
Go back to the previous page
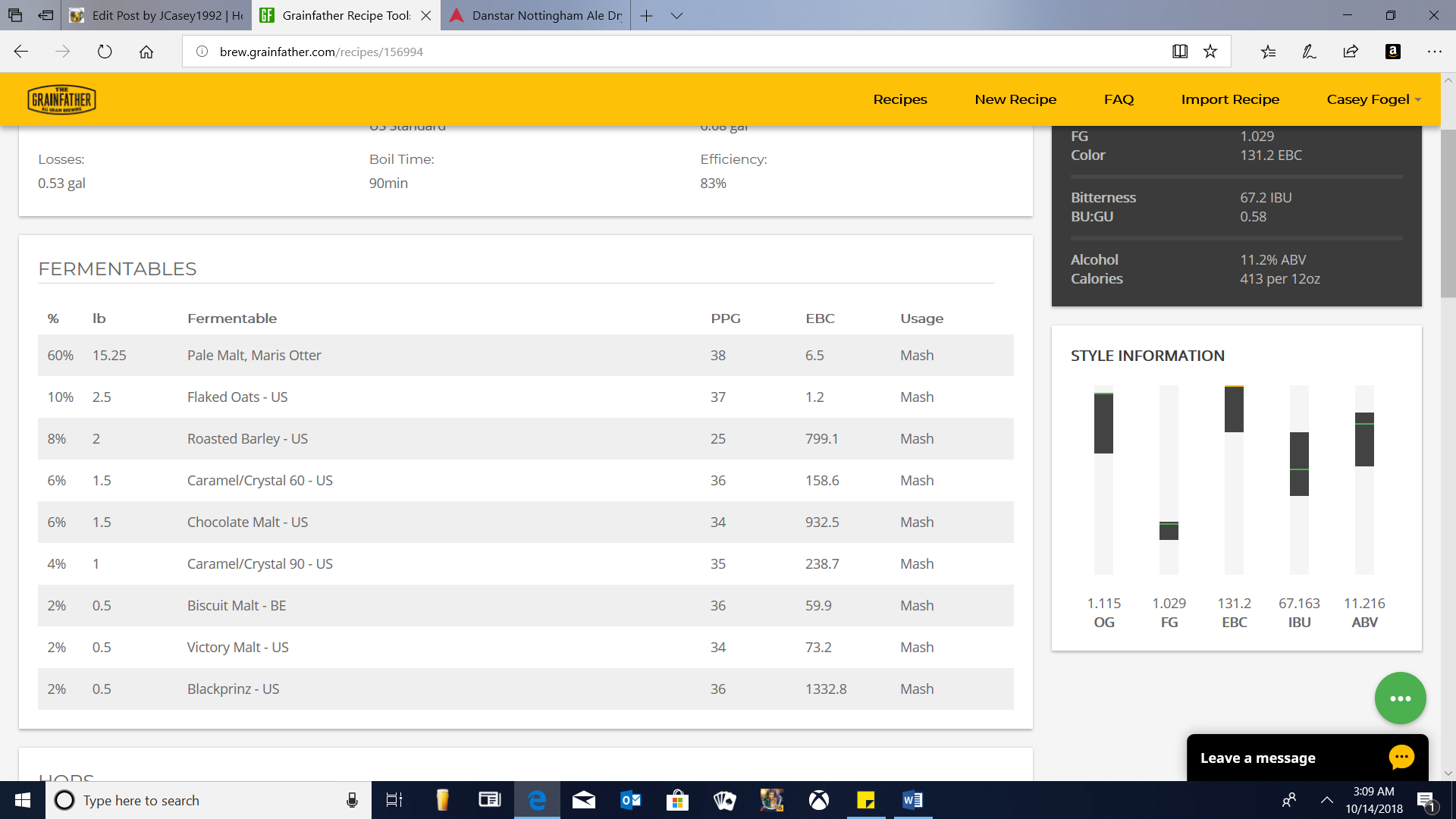click(21, 52)
